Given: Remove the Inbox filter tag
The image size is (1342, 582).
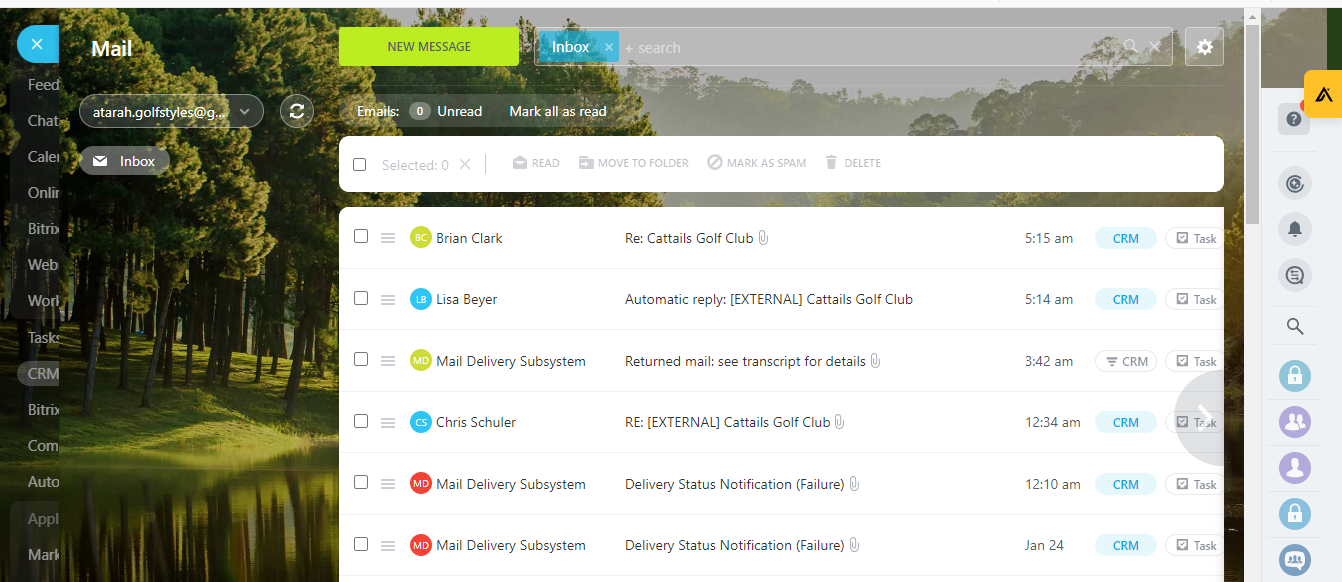Looking at the screenshot, I should [x=608, y=47].
